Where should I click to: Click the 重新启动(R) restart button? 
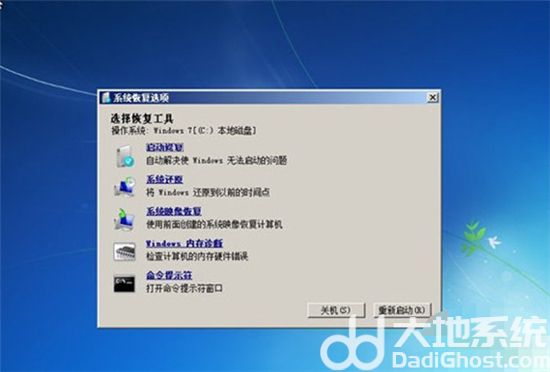point(402,310)
